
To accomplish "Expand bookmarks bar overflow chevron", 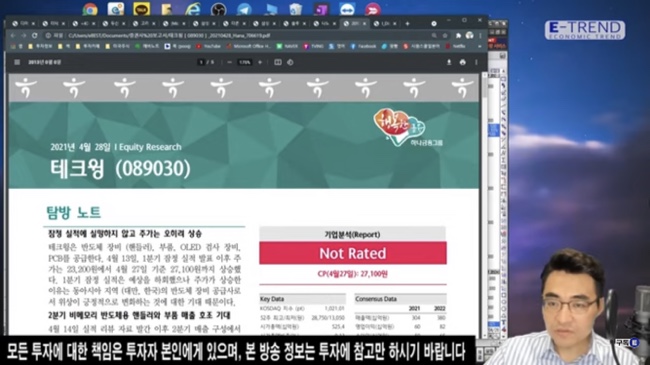I will 480,46.
